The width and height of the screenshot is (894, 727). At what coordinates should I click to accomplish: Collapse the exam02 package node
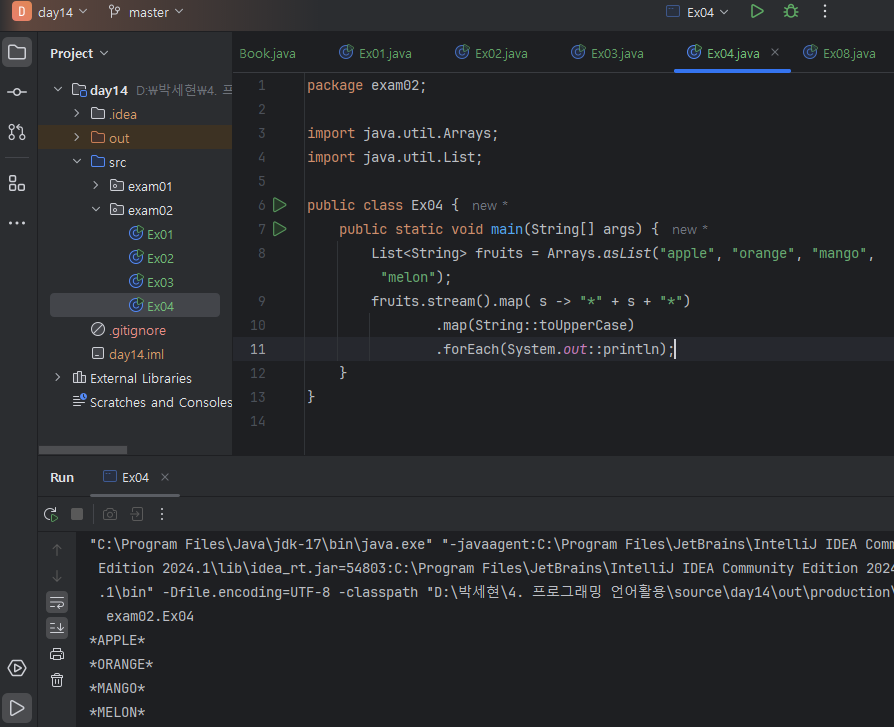pos(96,210)
